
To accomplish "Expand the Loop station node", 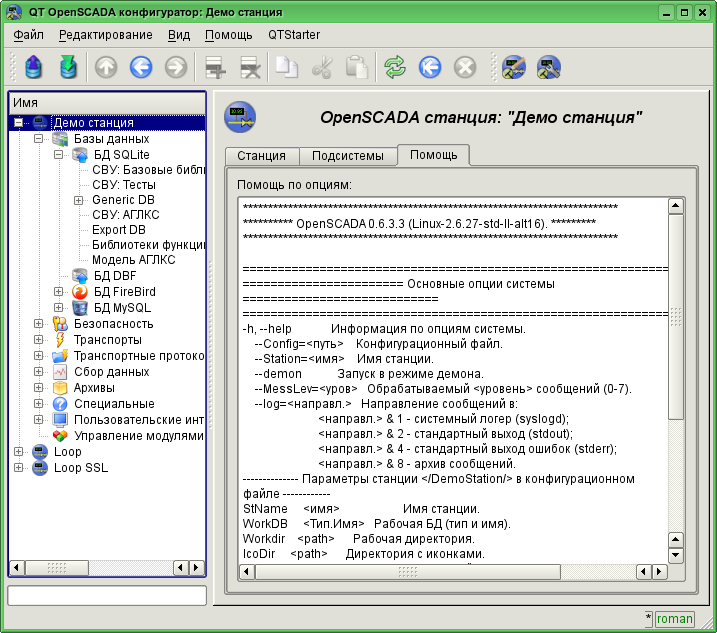I will 18,452.
